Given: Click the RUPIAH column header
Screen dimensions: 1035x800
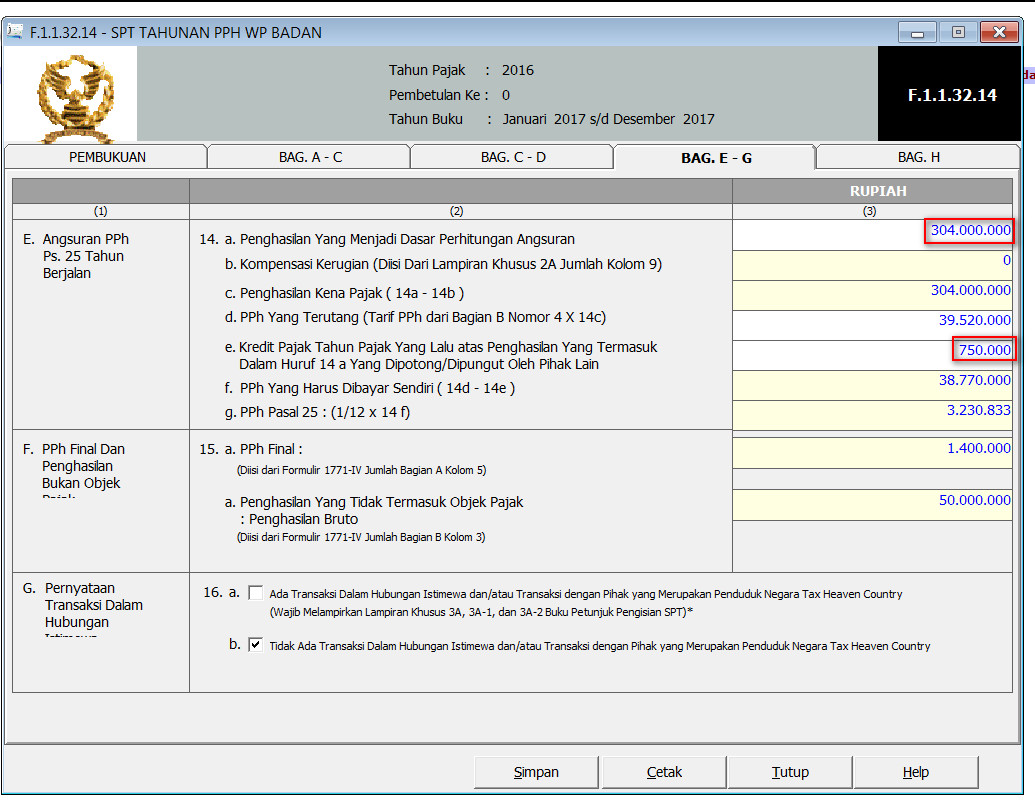Looking at the screenshot, I should click(872, 191).
